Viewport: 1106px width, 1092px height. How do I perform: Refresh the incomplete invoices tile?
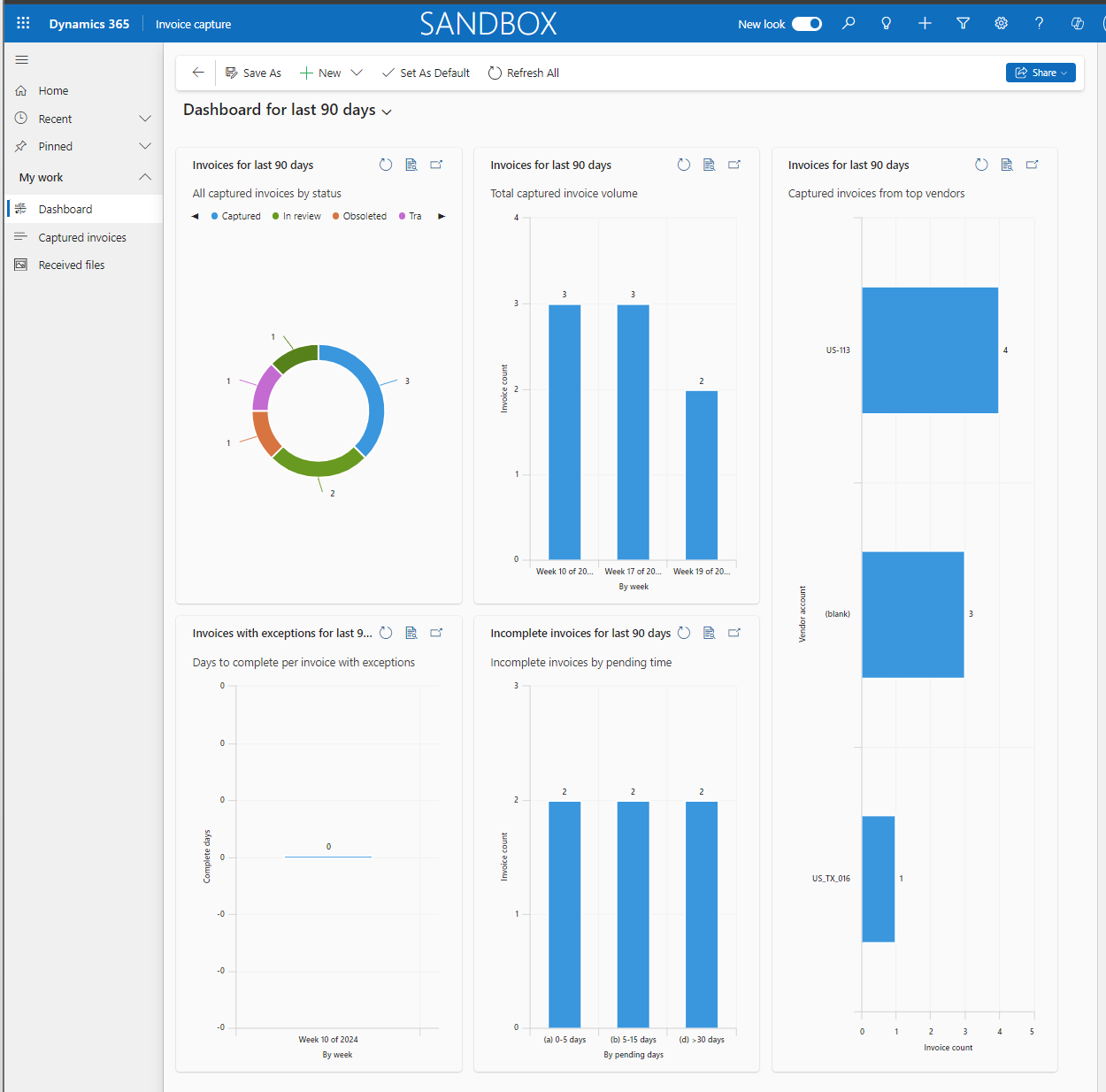click(684, 633)
